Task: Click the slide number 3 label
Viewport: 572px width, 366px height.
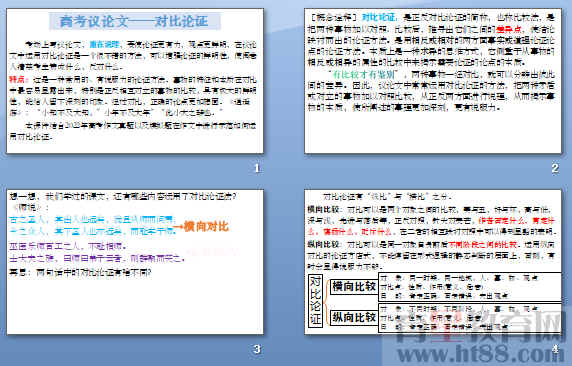Action: 257,349
